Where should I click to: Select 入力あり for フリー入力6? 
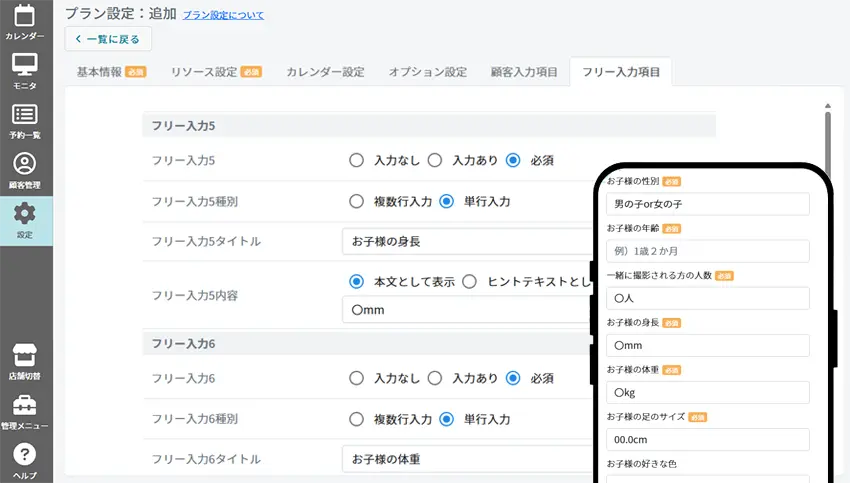(435, 378)
